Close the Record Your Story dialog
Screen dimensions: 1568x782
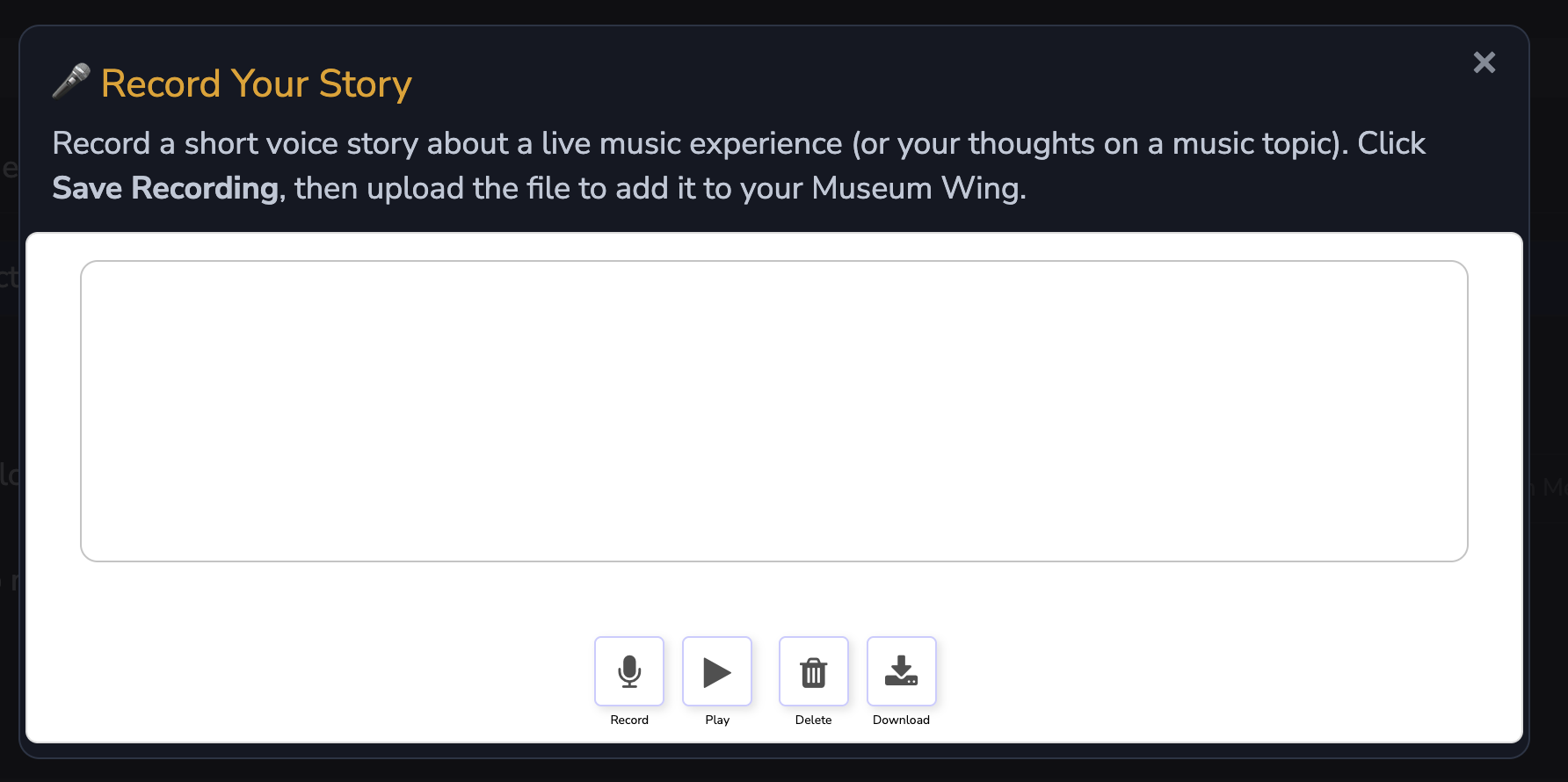coord(1484,62)
